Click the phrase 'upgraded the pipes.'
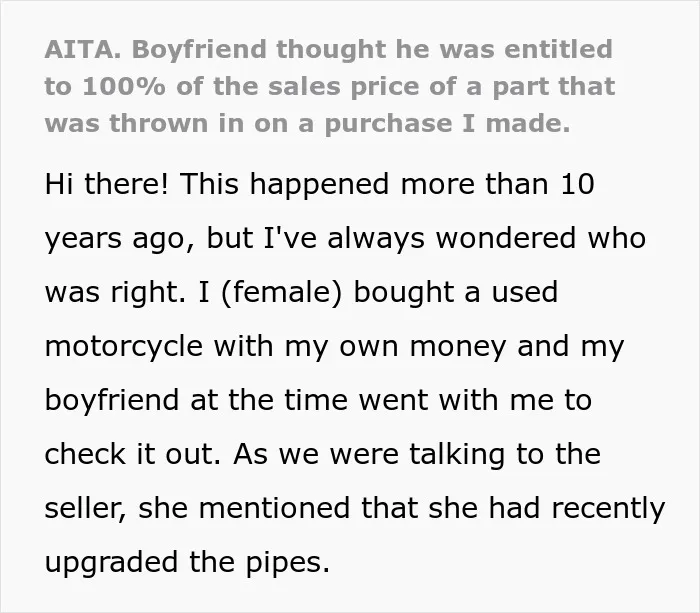This screenshot has height=613, width=700. (x=188, y=563)
